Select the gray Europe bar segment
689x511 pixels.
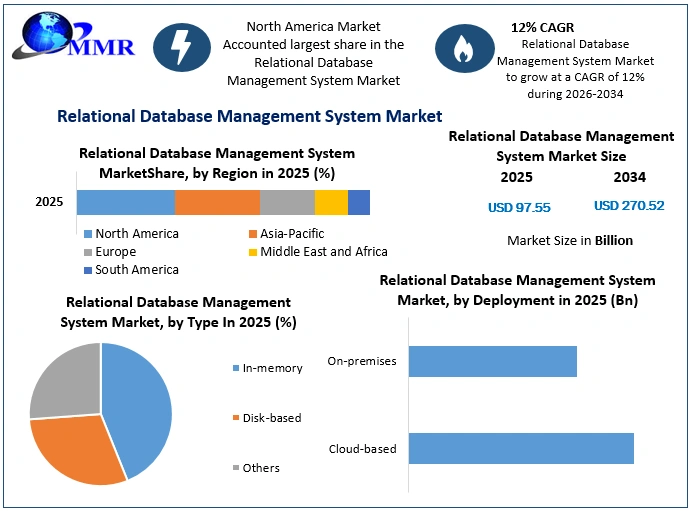(287, 203)
